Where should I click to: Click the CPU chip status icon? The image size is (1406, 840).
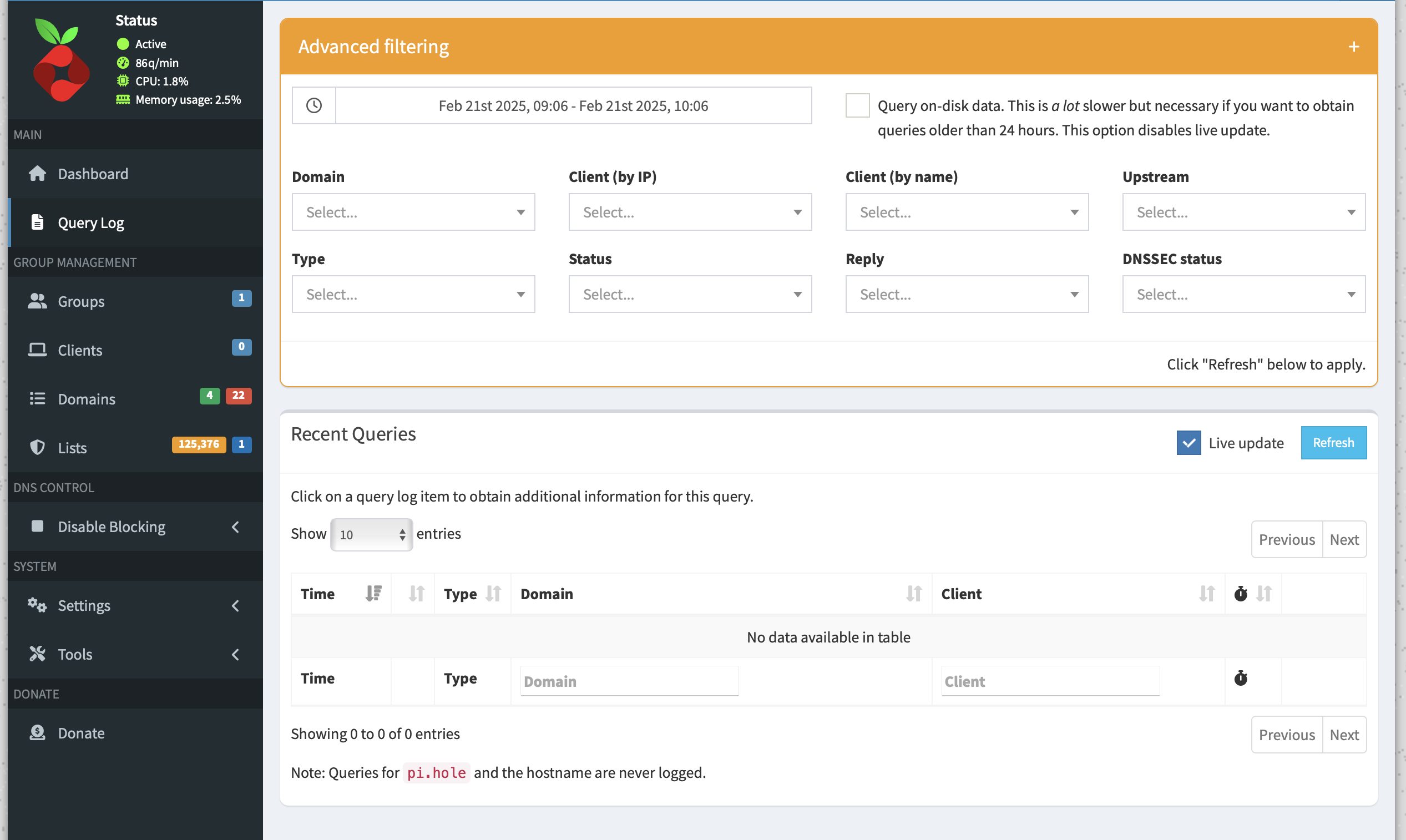(x=123, y=81)
